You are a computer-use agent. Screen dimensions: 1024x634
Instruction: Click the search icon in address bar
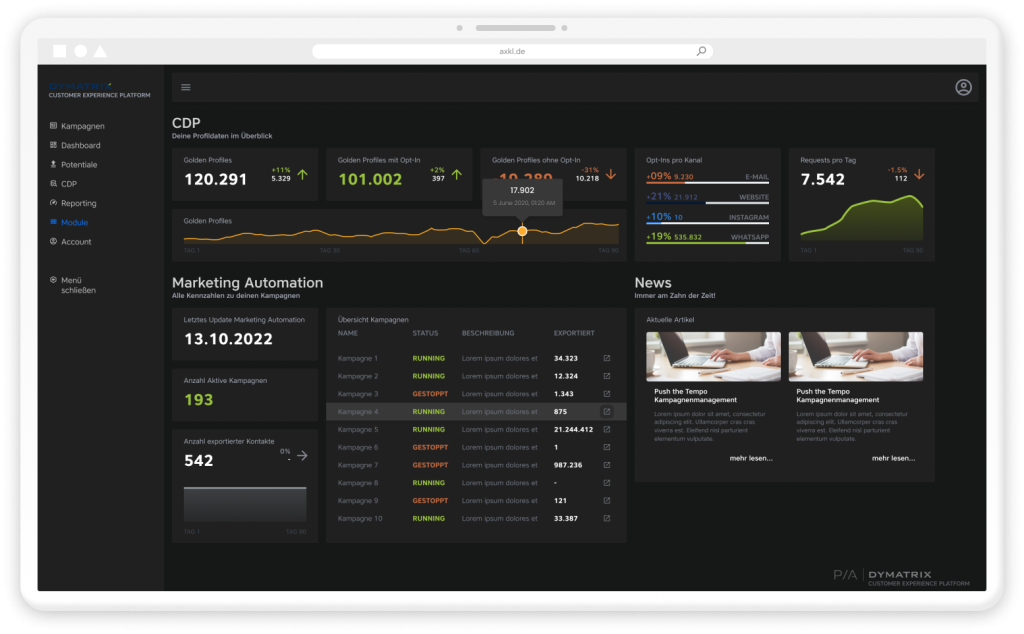(x=701, y=51)
